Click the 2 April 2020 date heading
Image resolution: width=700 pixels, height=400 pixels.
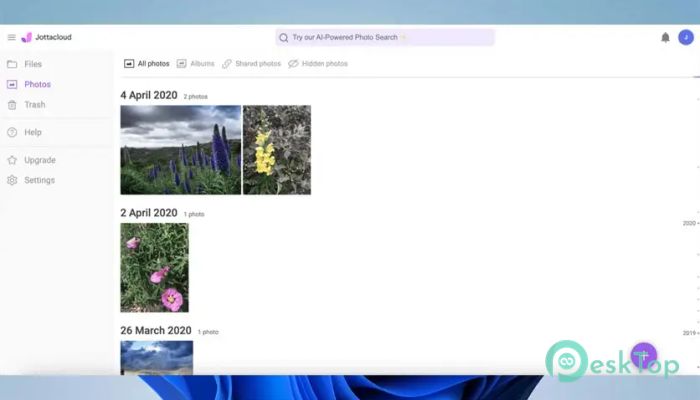(x=149, y=213)
